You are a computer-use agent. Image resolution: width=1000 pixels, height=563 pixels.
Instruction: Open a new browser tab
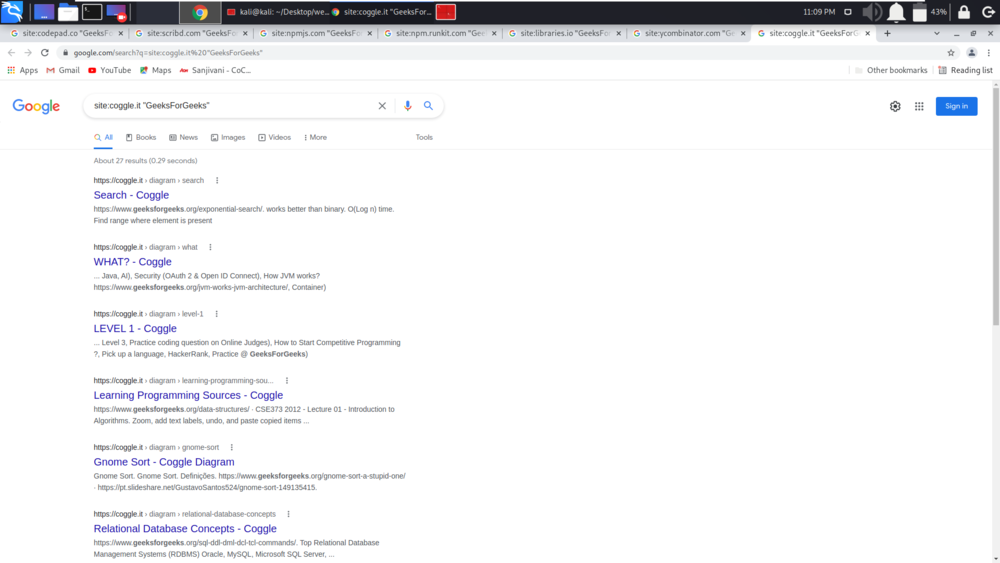point(887,33)
